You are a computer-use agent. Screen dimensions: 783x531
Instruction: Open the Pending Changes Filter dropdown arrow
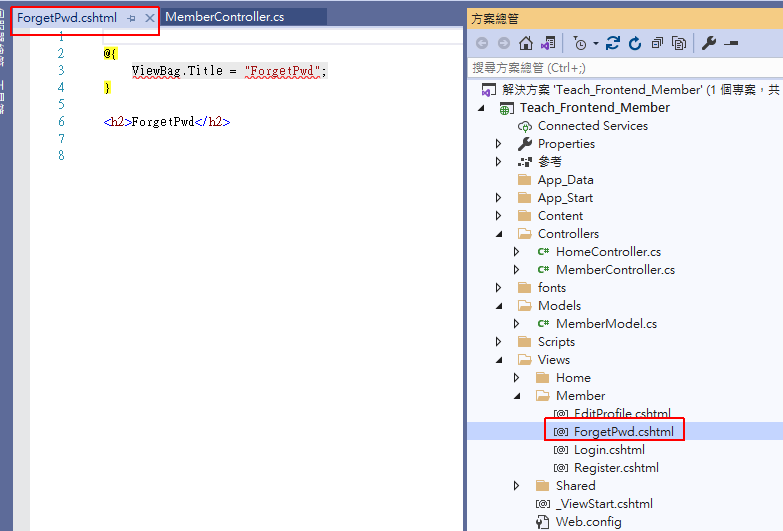pyautogui.click(x=596, y=44)
